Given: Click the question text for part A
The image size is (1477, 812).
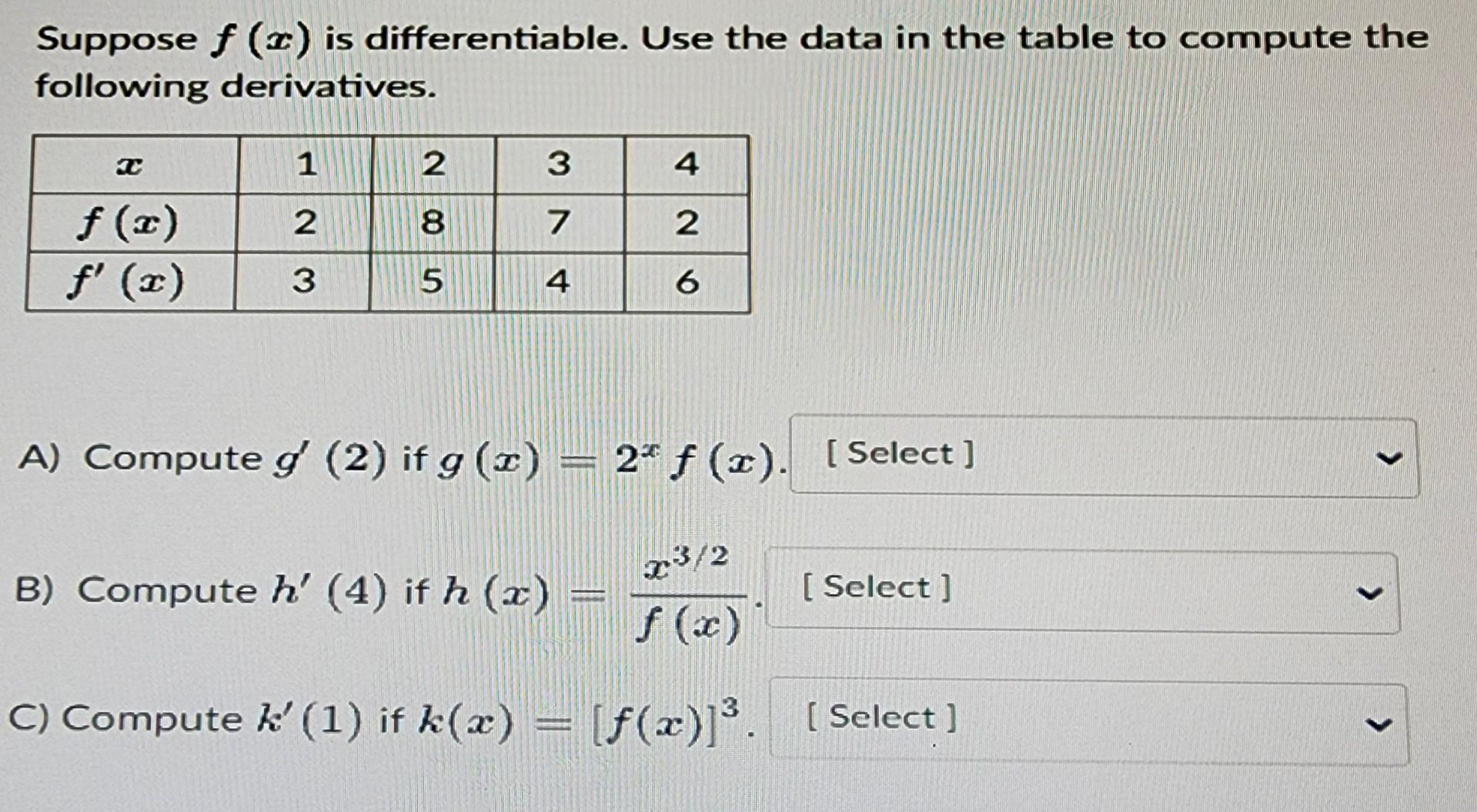Looking at the screenshot, I should (385, 459).
